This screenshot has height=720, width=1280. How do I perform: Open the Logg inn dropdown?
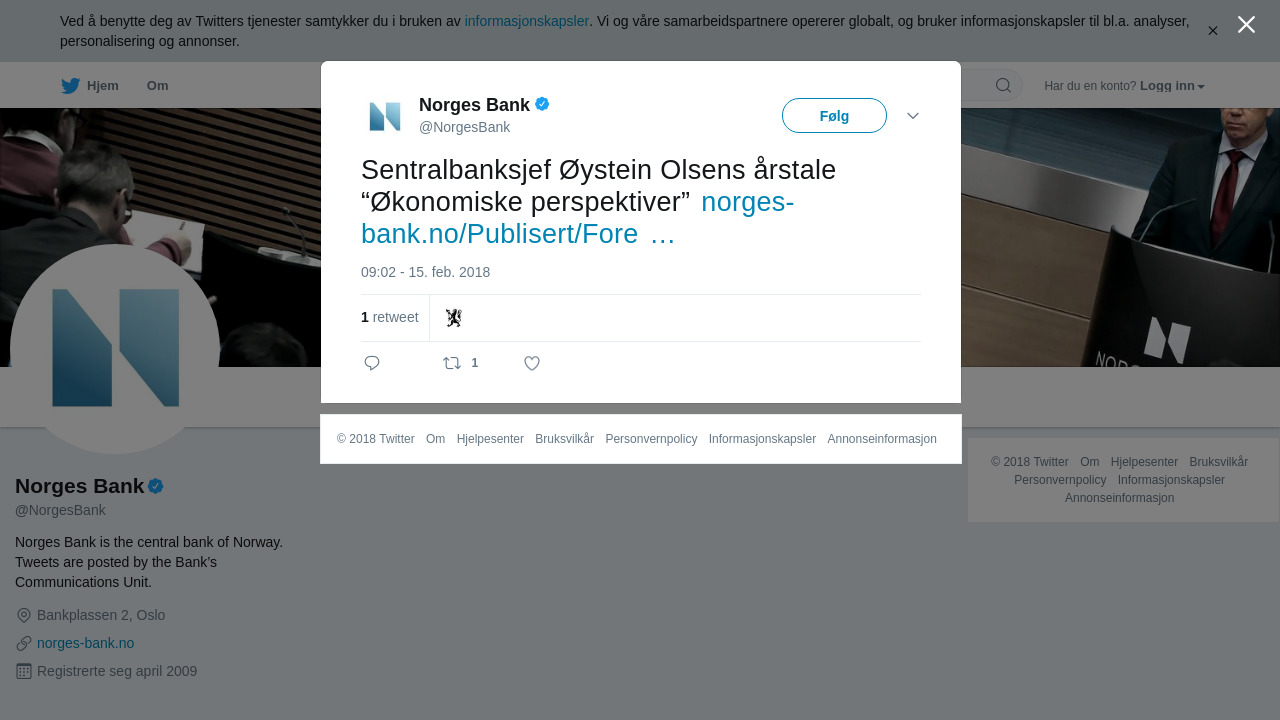click(1172, 86)
